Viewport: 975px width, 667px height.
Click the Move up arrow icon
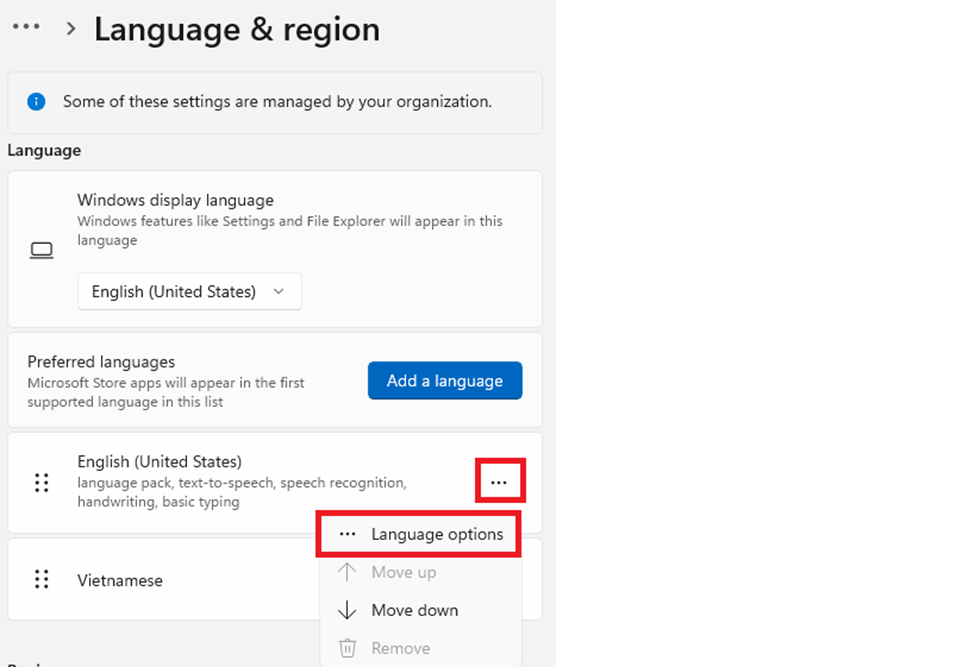click(x=347, y=572)
